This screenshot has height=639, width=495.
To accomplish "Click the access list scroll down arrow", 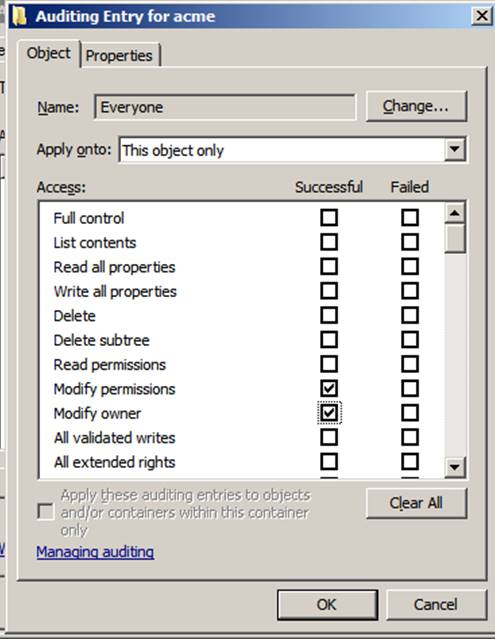I will 455,467.
